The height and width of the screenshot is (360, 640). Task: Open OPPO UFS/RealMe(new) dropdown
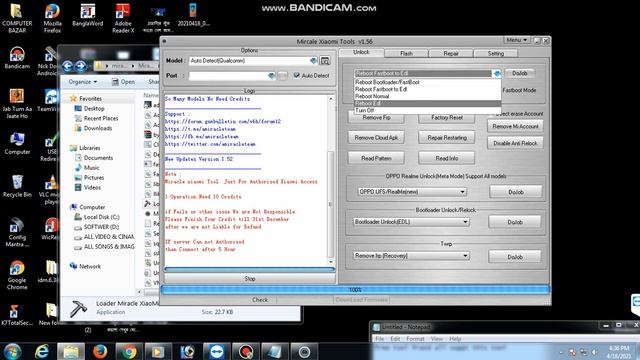click(412, 191)
